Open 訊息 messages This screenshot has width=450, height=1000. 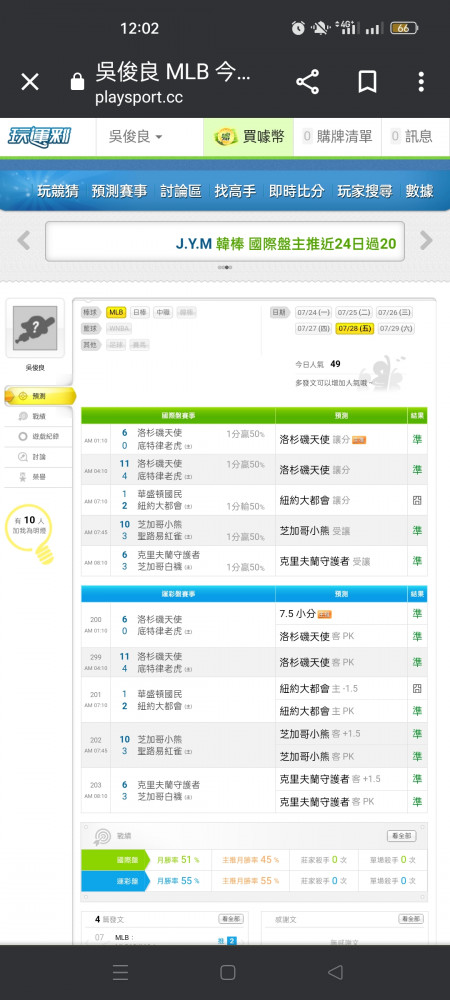coord(412,136)
